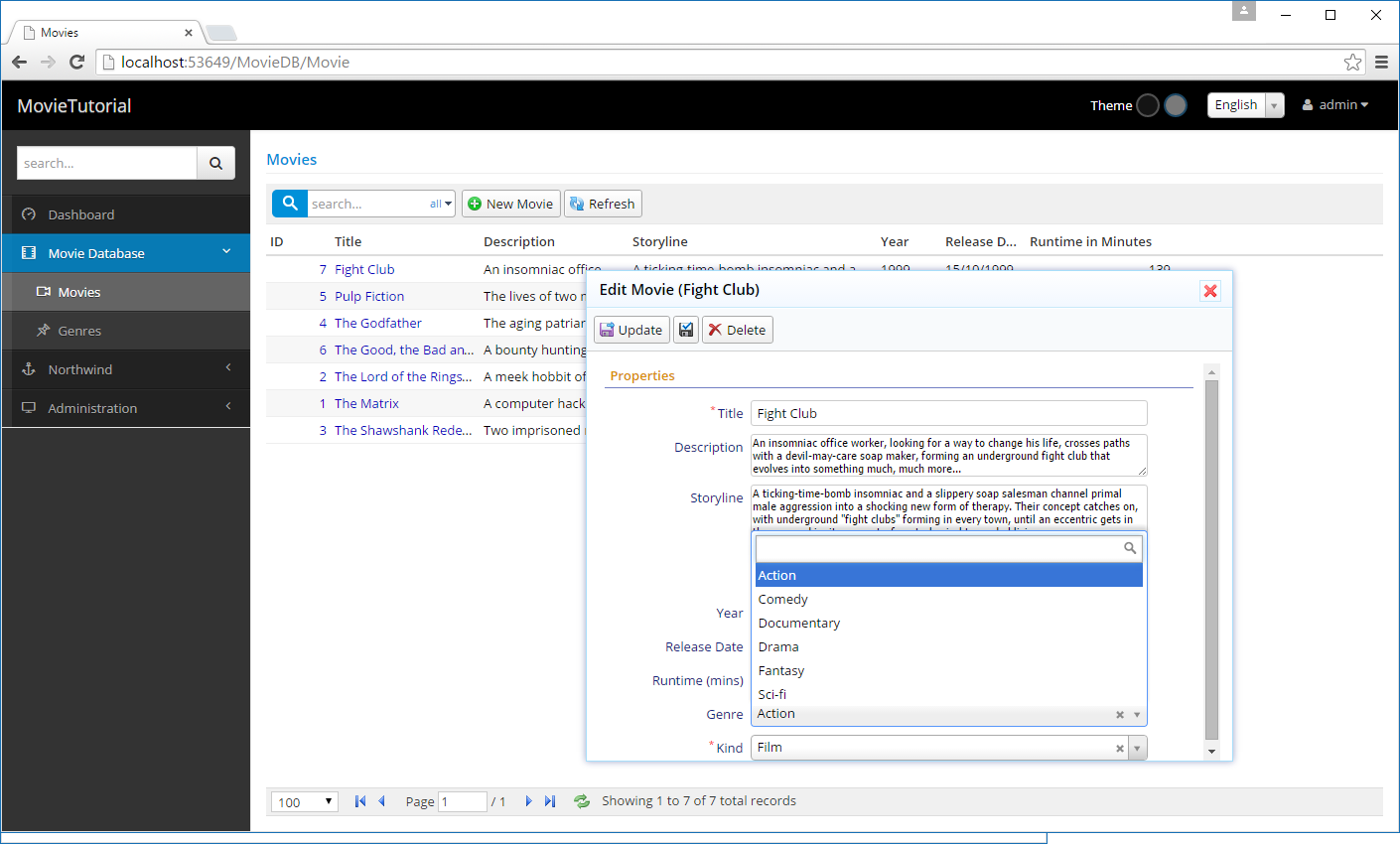Viewport: 1400px width, 844px height.
Task: Select Comedy from the genre list
Action: tap(783, 600)
